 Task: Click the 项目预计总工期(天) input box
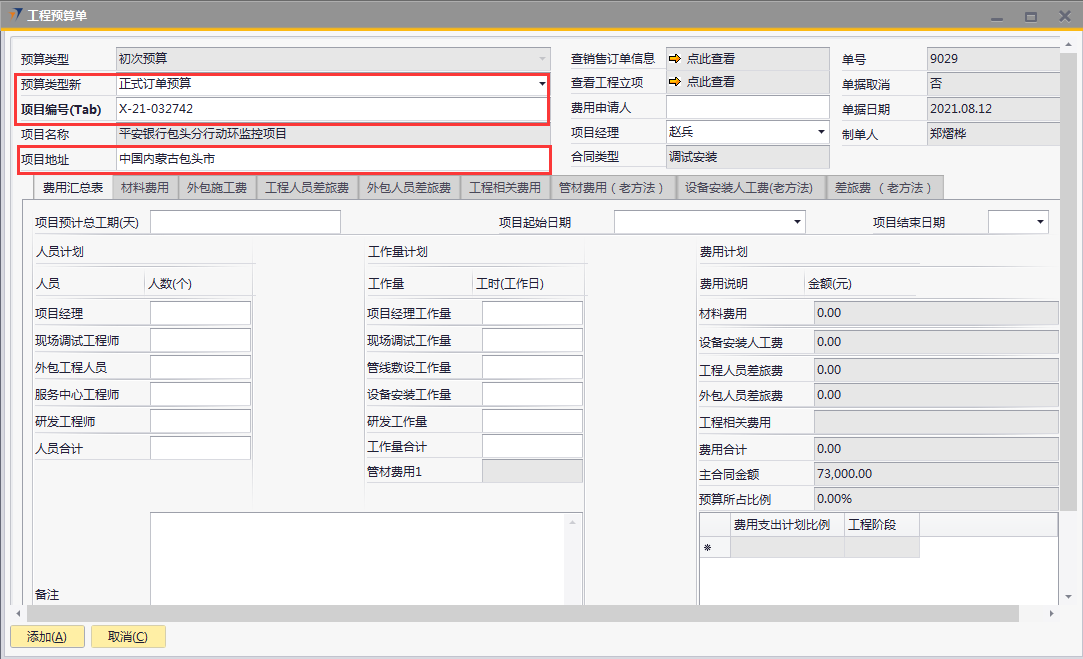pos(245,222)
